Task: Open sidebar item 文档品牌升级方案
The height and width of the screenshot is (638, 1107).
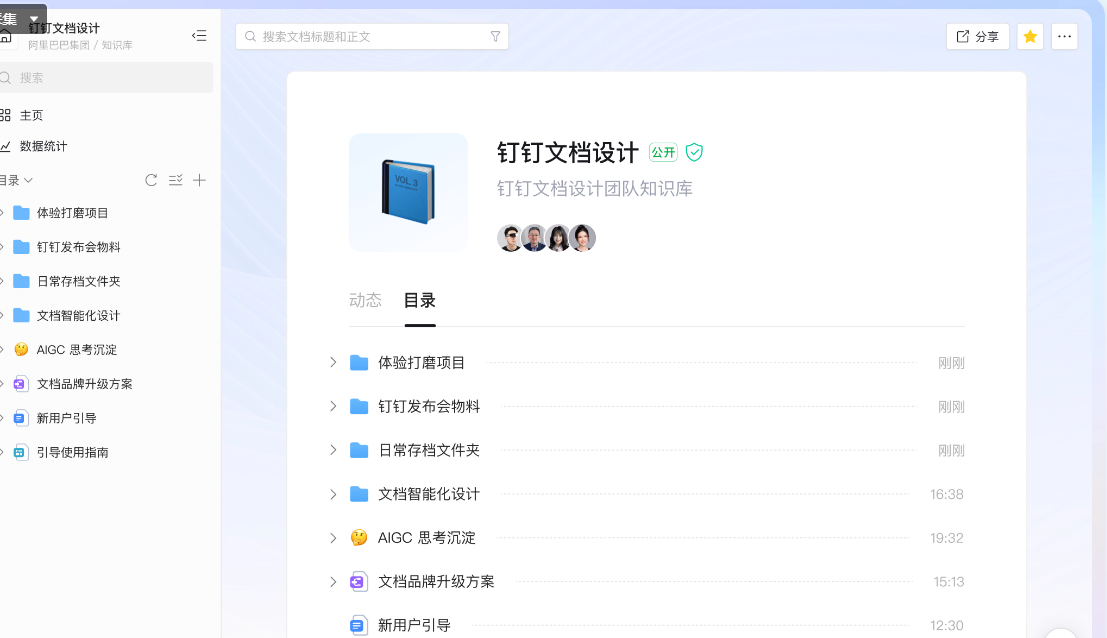Action: [85, 384]
